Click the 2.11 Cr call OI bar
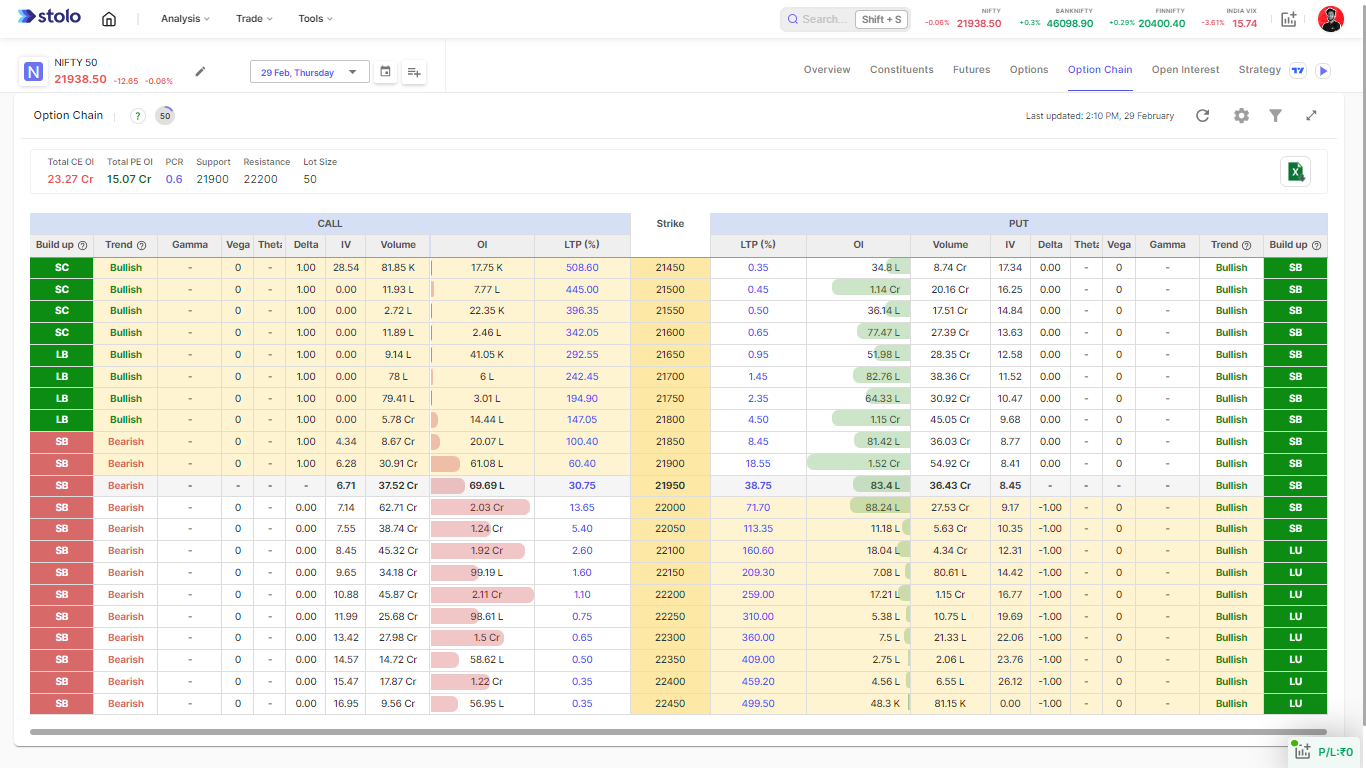 pyautogui.click(x=482, y=595)
